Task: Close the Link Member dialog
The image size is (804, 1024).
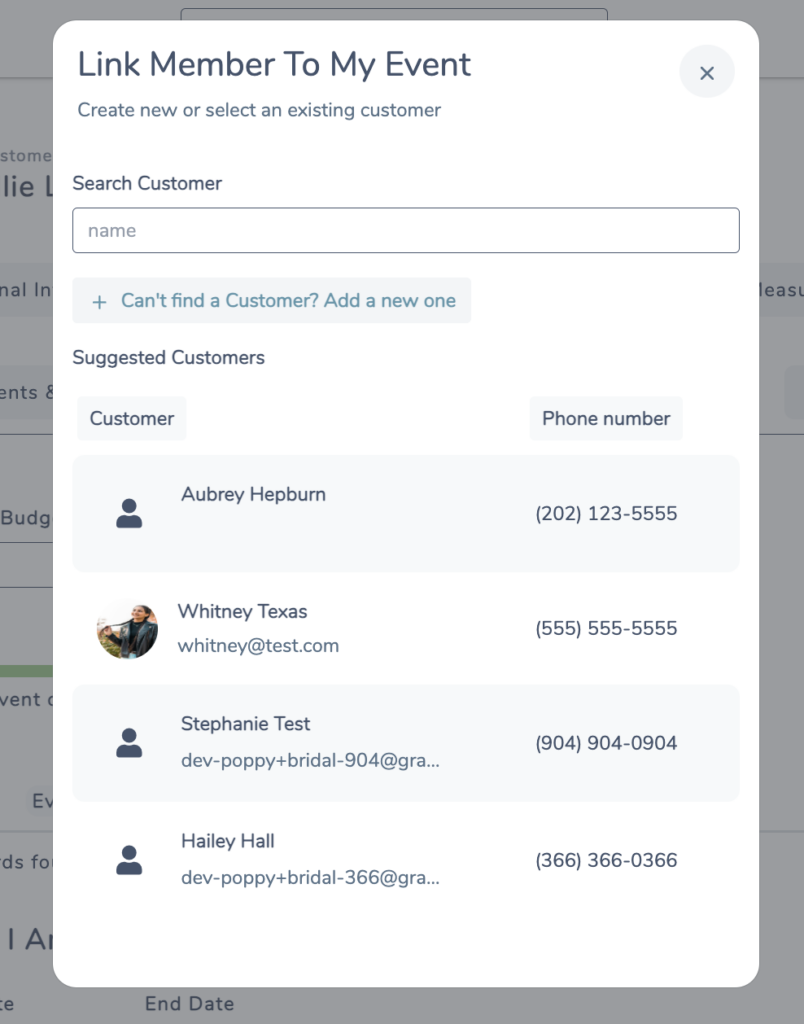Action: point(707,72)
